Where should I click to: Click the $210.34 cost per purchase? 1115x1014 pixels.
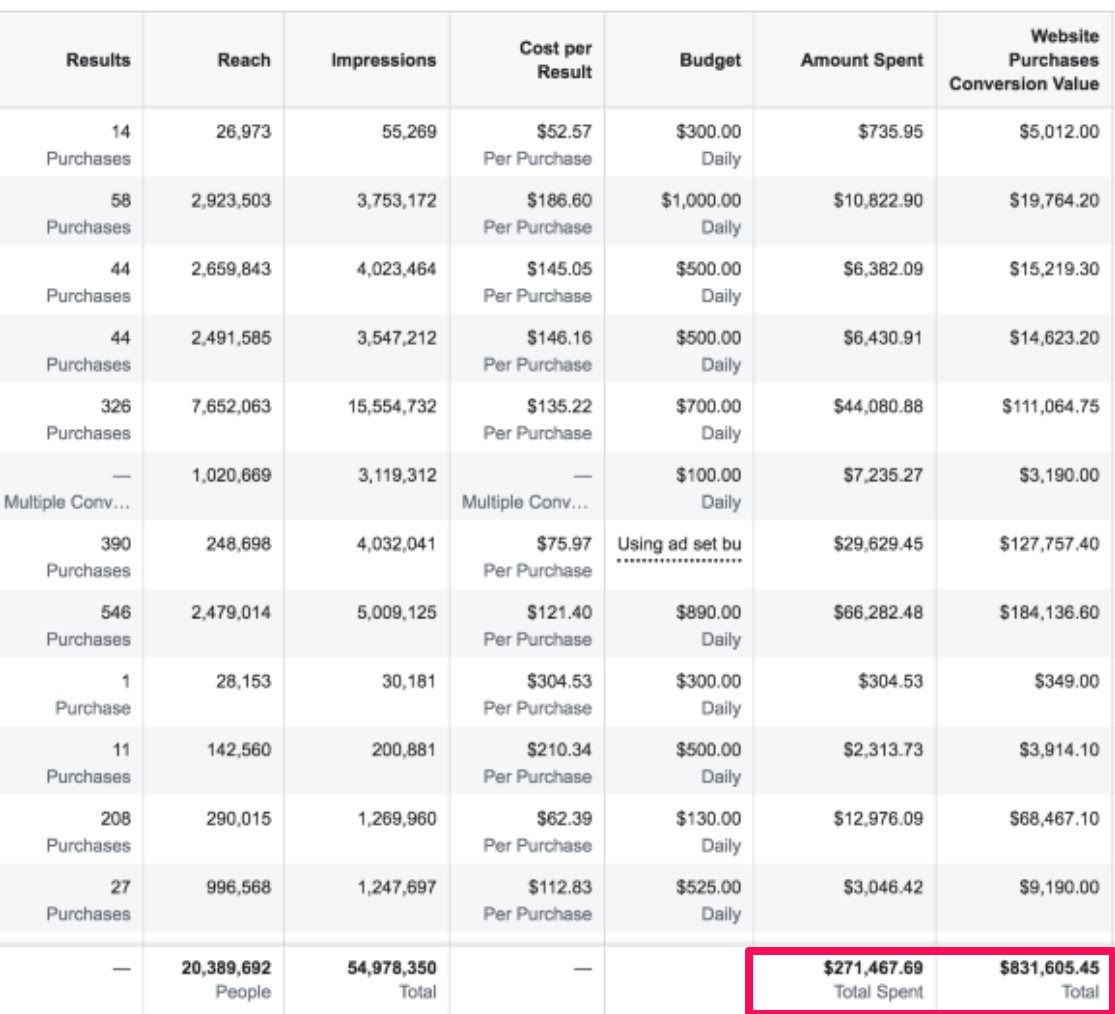point(559,749)
